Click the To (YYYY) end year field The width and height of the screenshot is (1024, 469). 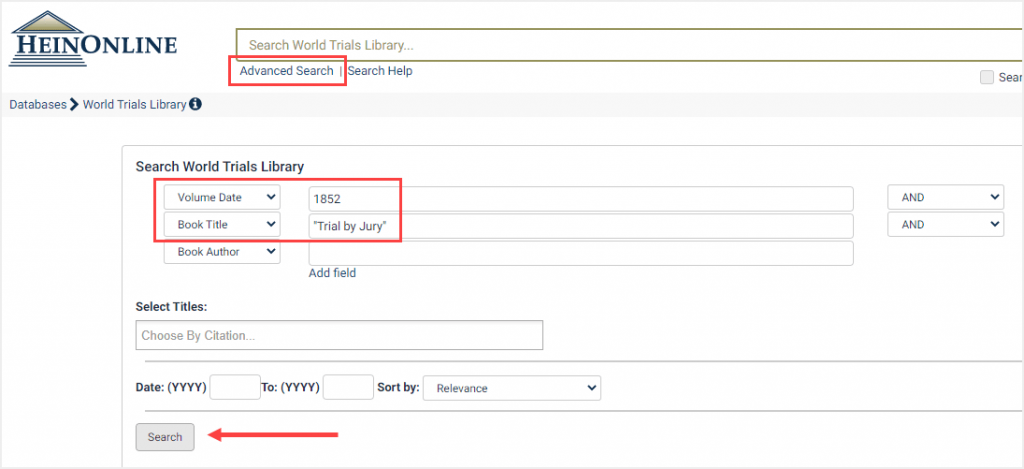coord(348,387)
